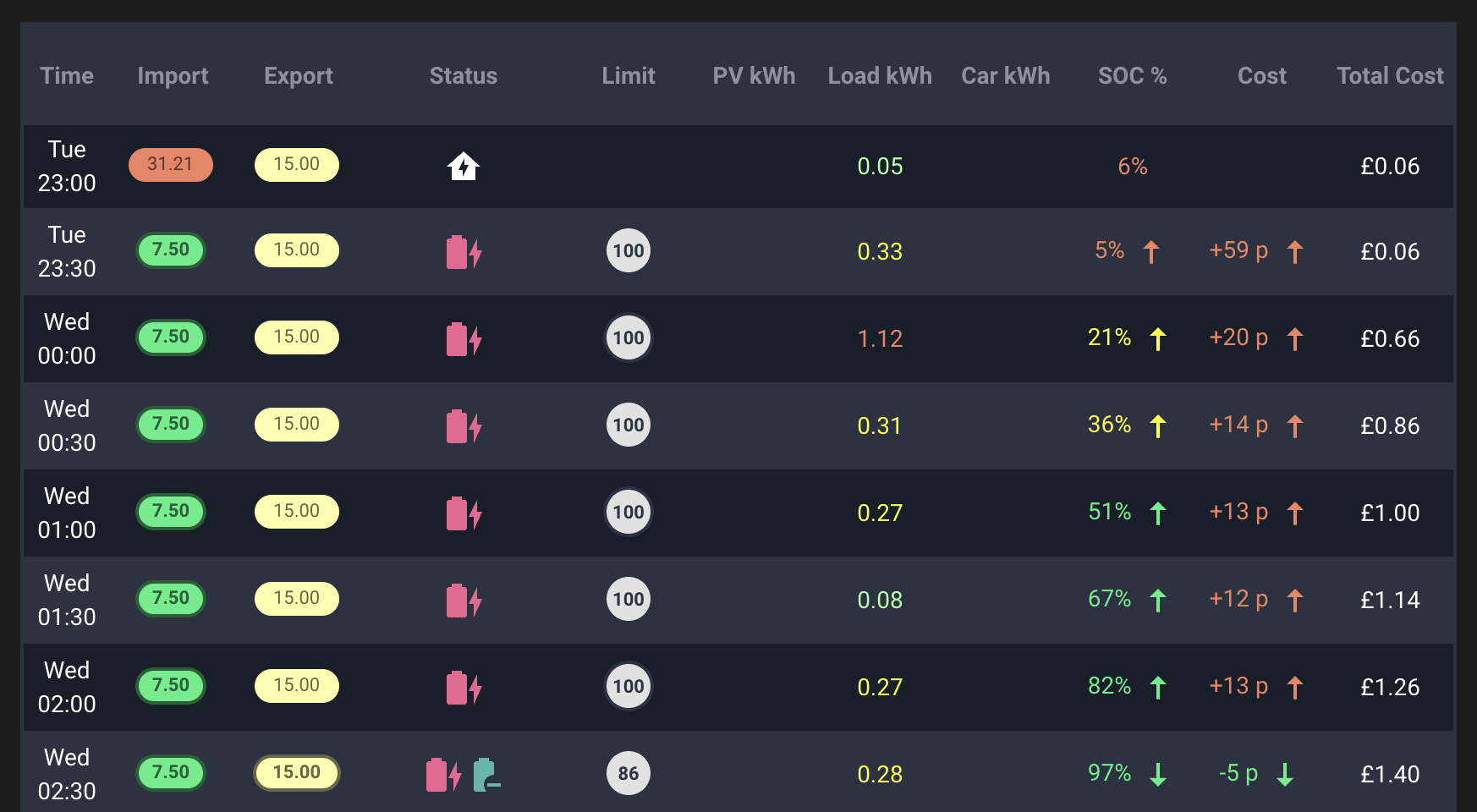Screen dimensions: 1477x812
Task: Click battery charging icon in Tue 23:30 row
Action: click(x=464, y=252)
